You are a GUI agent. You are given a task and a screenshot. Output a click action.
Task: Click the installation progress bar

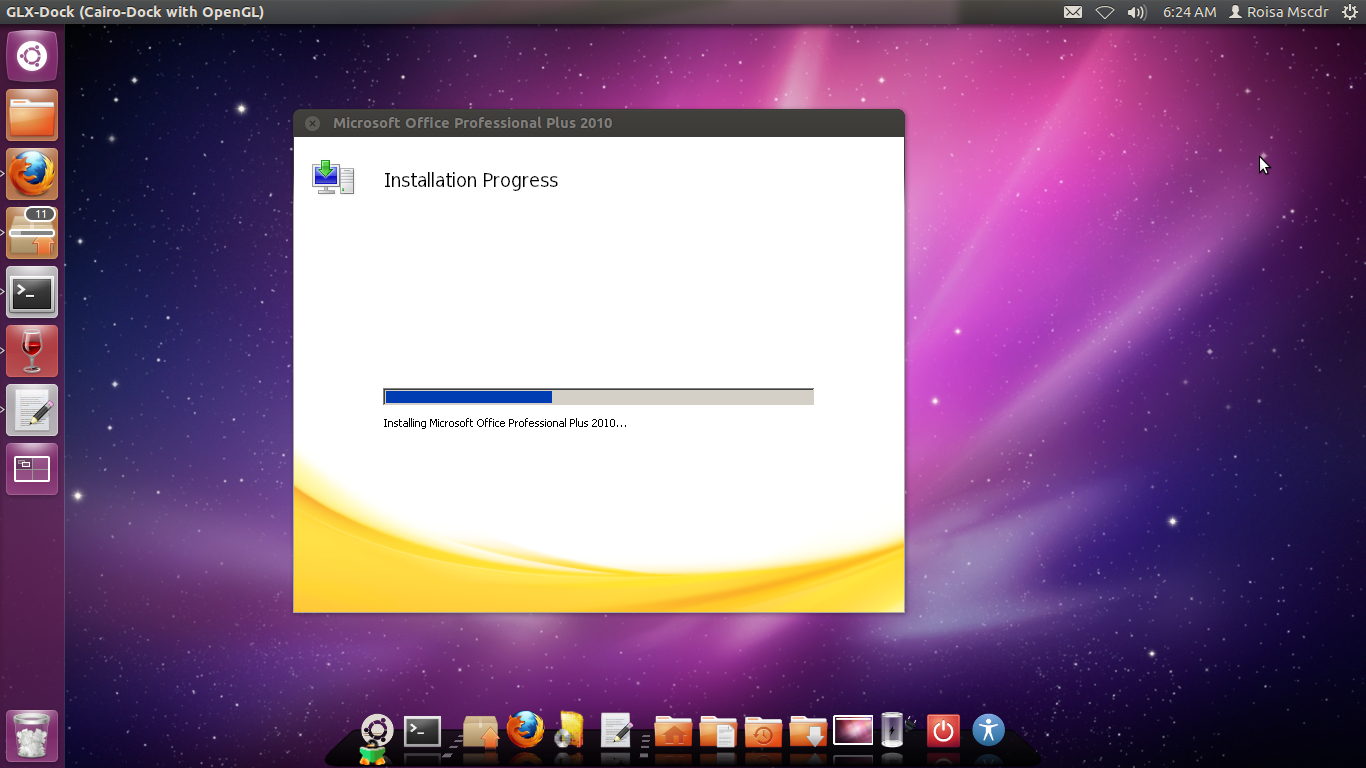coord(598,397)
